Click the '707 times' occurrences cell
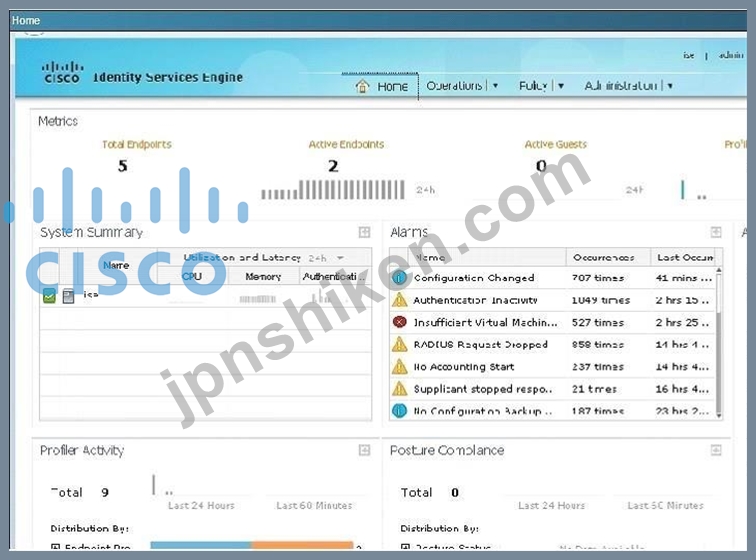 coord(598,278)
